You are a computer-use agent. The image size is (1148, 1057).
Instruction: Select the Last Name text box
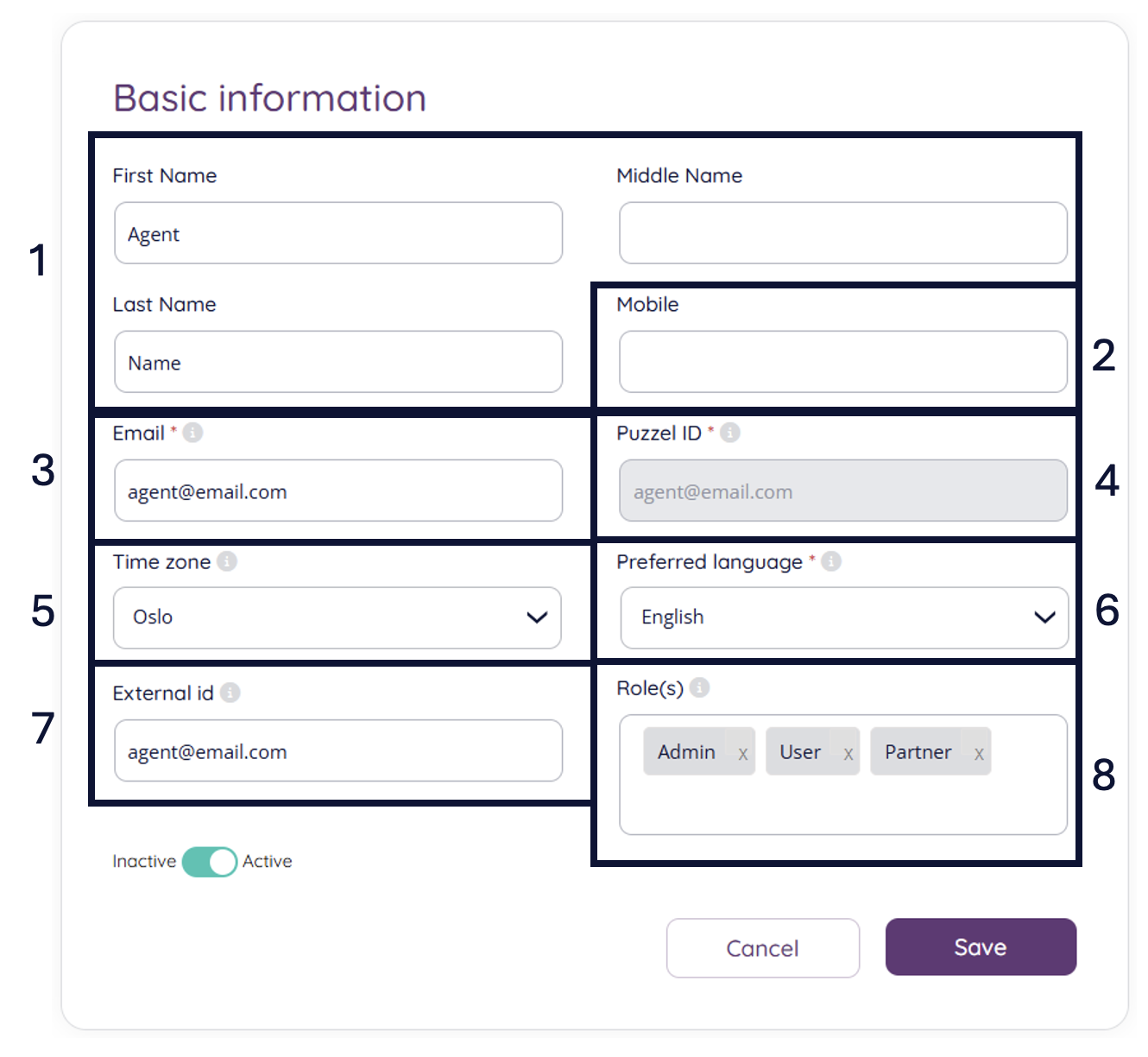pyautogui.click(x=337, y=362)
